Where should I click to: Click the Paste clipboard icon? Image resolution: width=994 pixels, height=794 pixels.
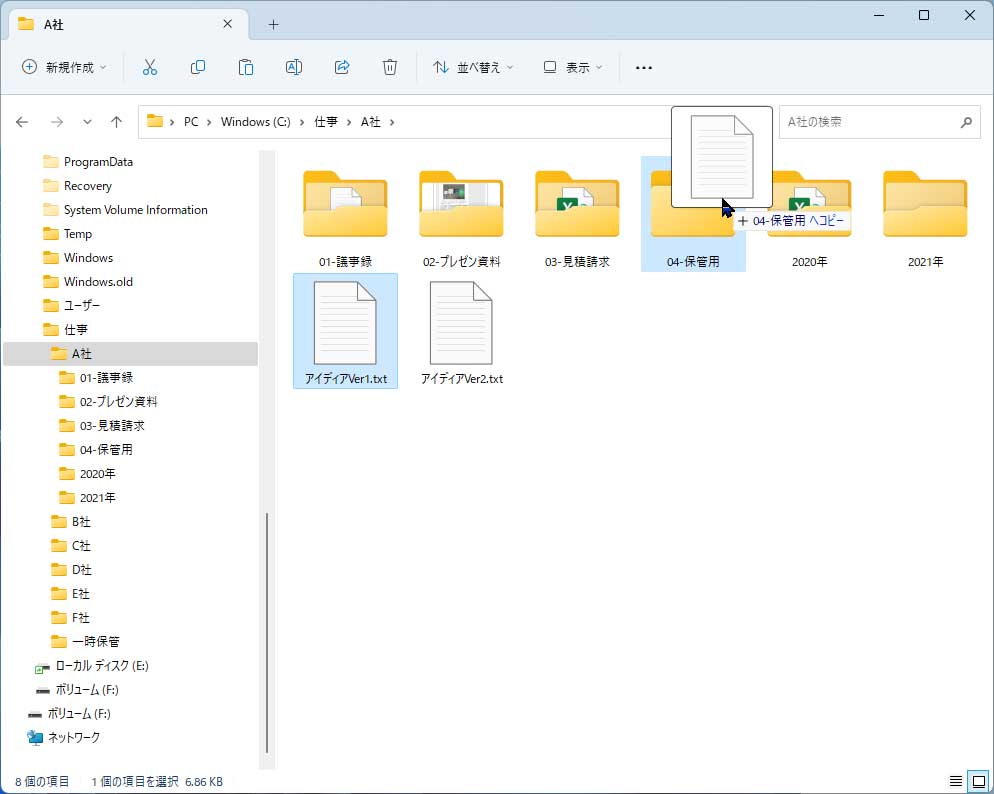click(246, 67)
